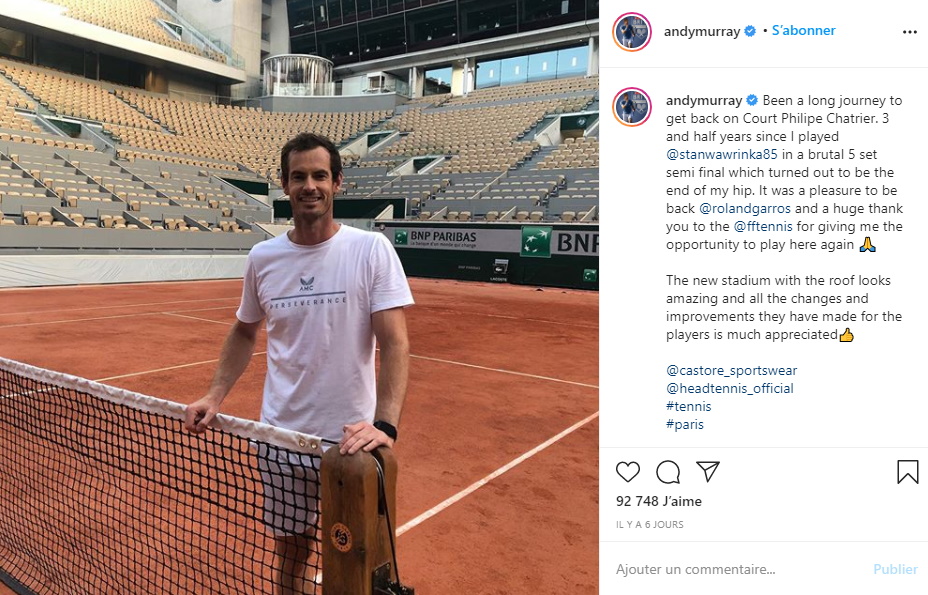928x595 pixels.
Task: Follow the account via S'abonner
Action: tap(803, 30)
